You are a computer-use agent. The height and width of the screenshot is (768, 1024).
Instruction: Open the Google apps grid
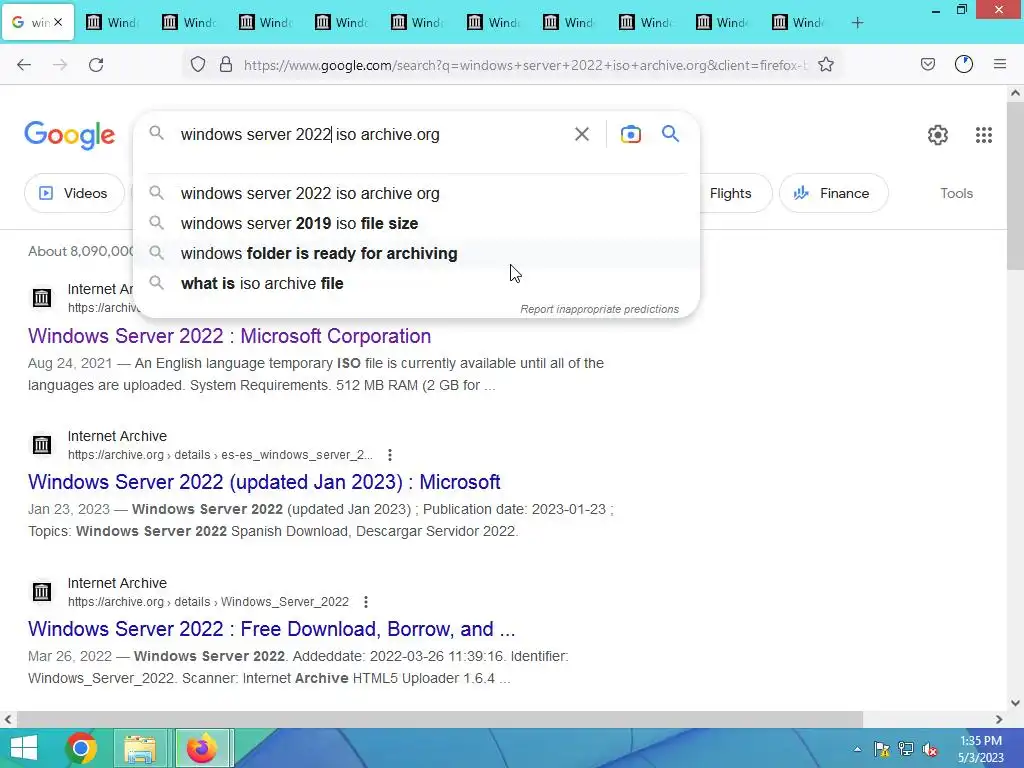point(984,135)
